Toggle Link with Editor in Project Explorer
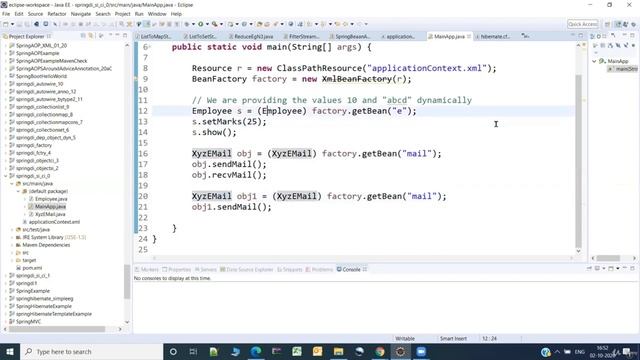This screenshot has height=360, width=640. coord(91,36)
